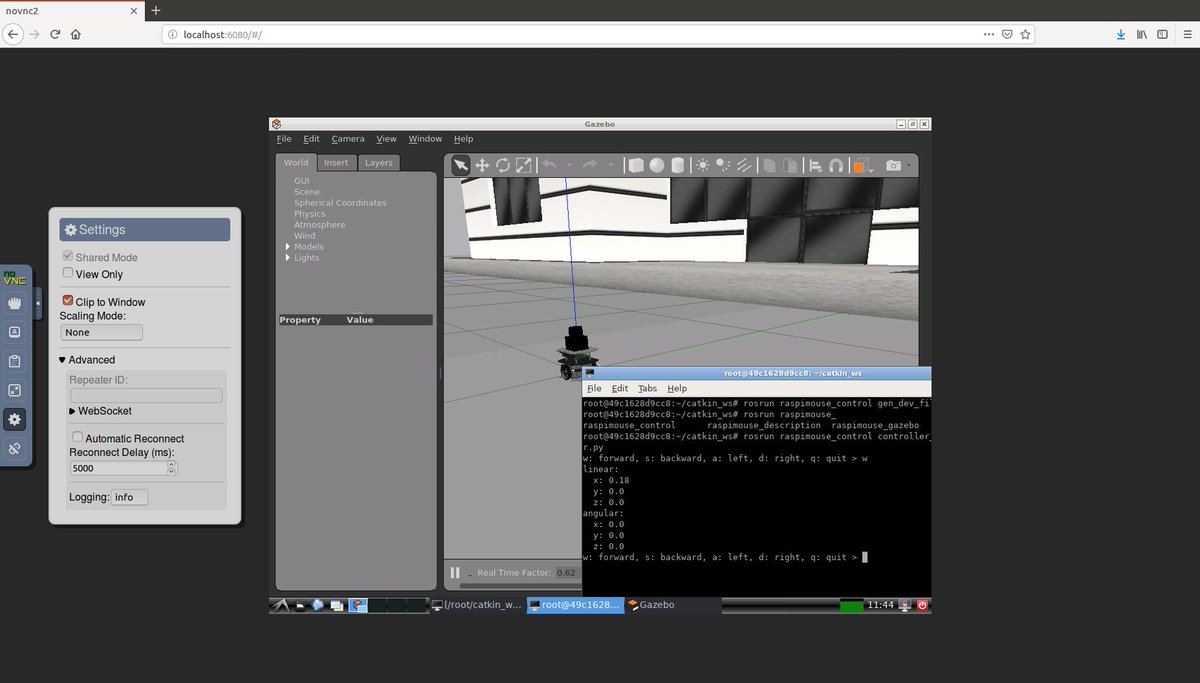Open the align tool
Viewport: 1200px width, 683px height.
click(x=815, y=166)
